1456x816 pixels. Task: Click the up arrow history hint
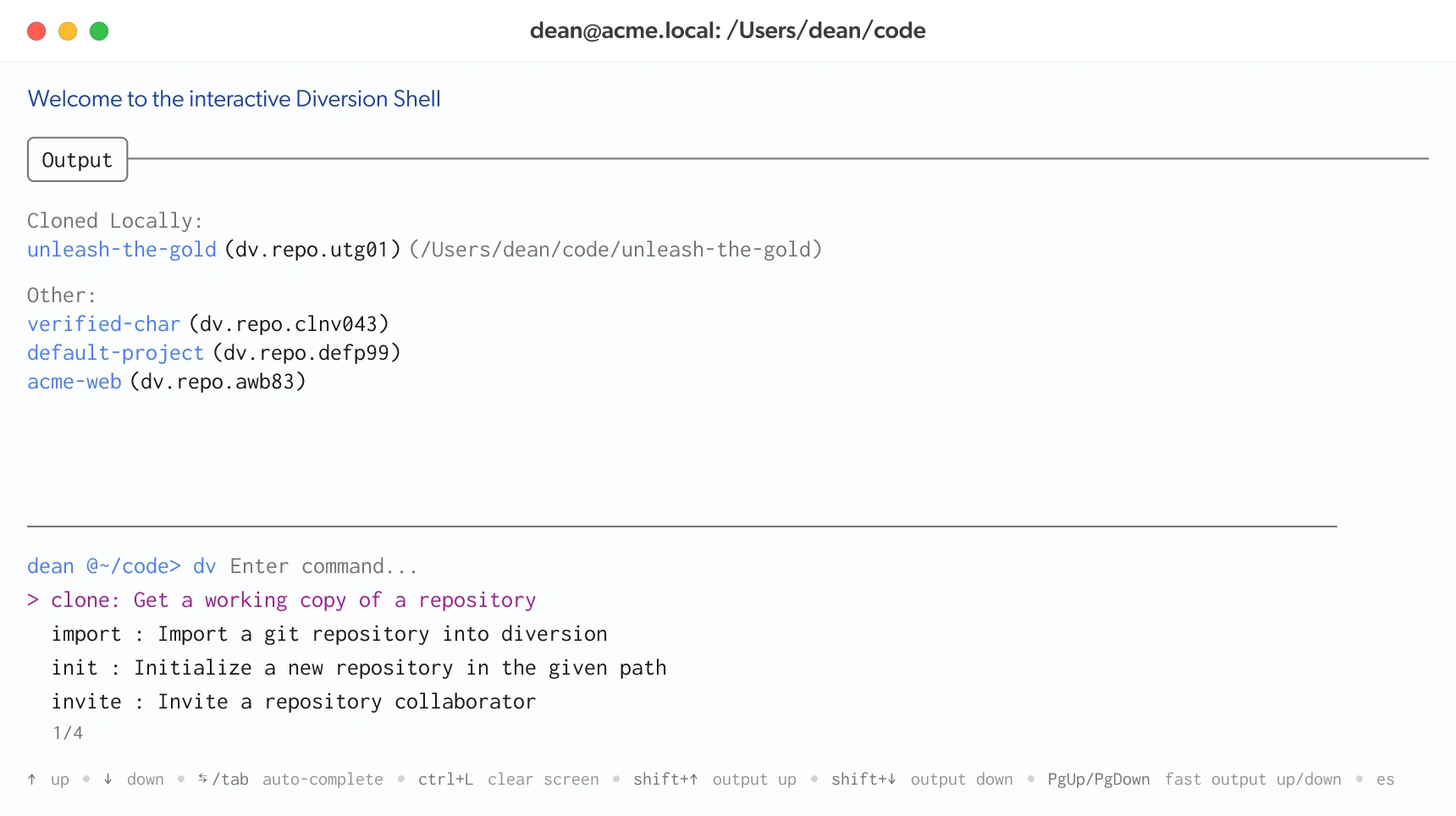click(47, 779)
